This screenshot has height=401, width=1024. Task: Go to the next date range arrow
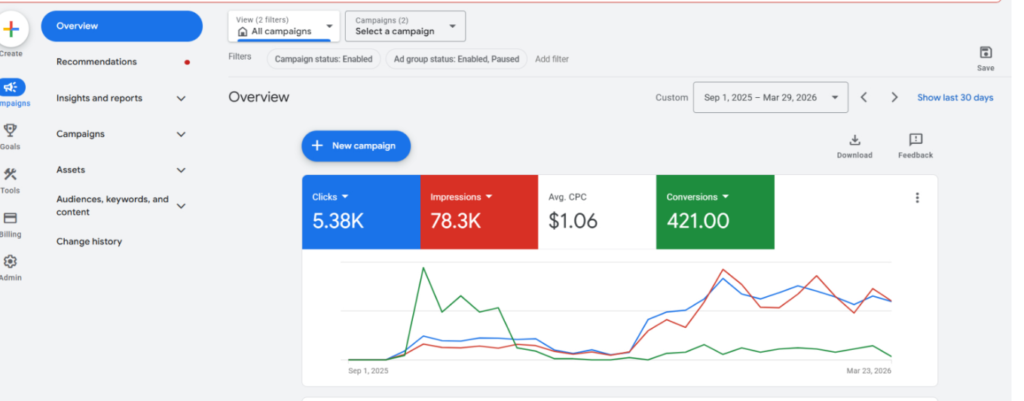click(894, 98)
